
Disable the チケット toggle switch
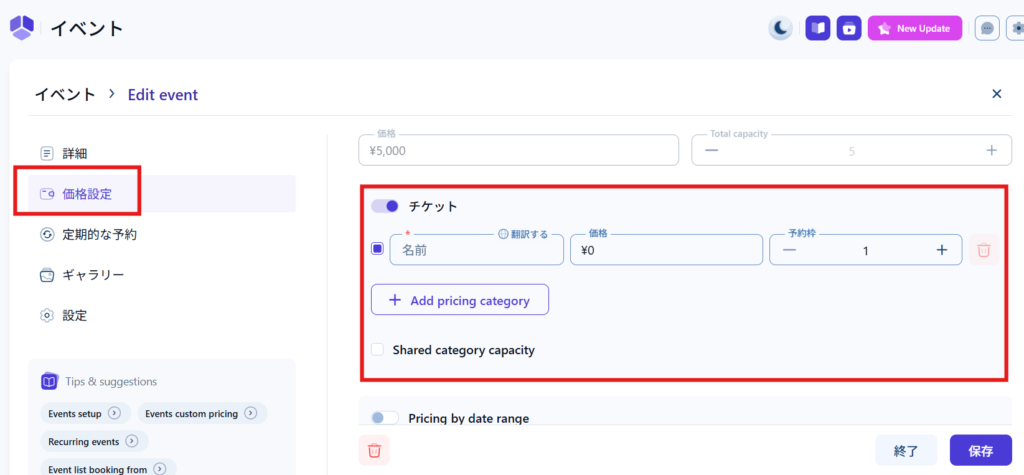click(385, 206)
